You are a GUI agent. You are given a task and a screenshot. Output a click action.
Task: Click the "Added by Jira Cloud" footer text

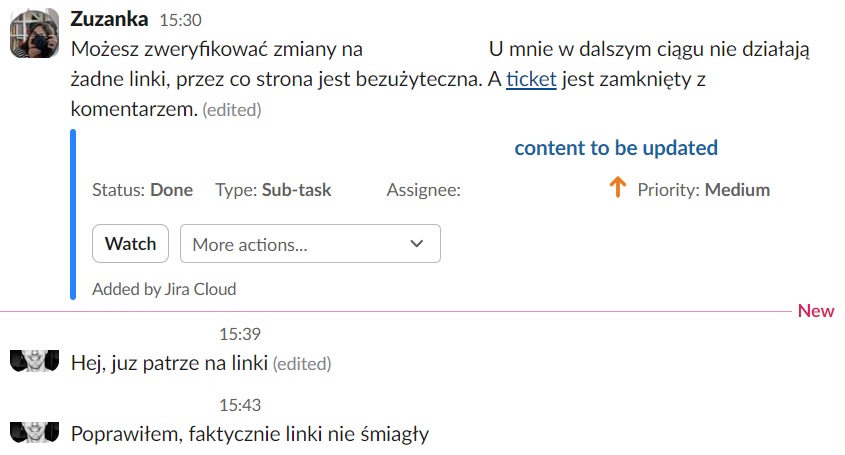(164, 290)
